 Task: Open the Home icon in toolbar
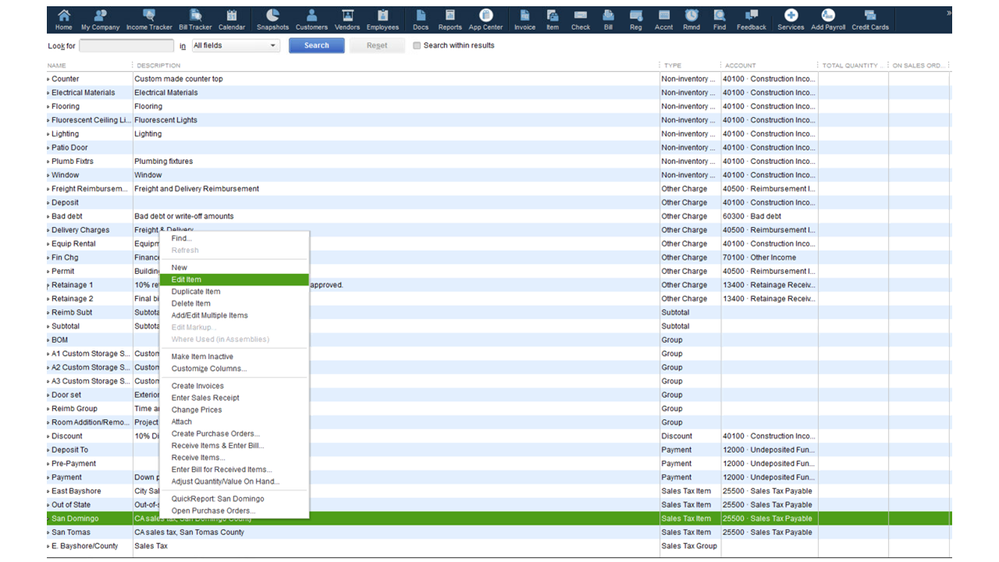click(64, 20)
